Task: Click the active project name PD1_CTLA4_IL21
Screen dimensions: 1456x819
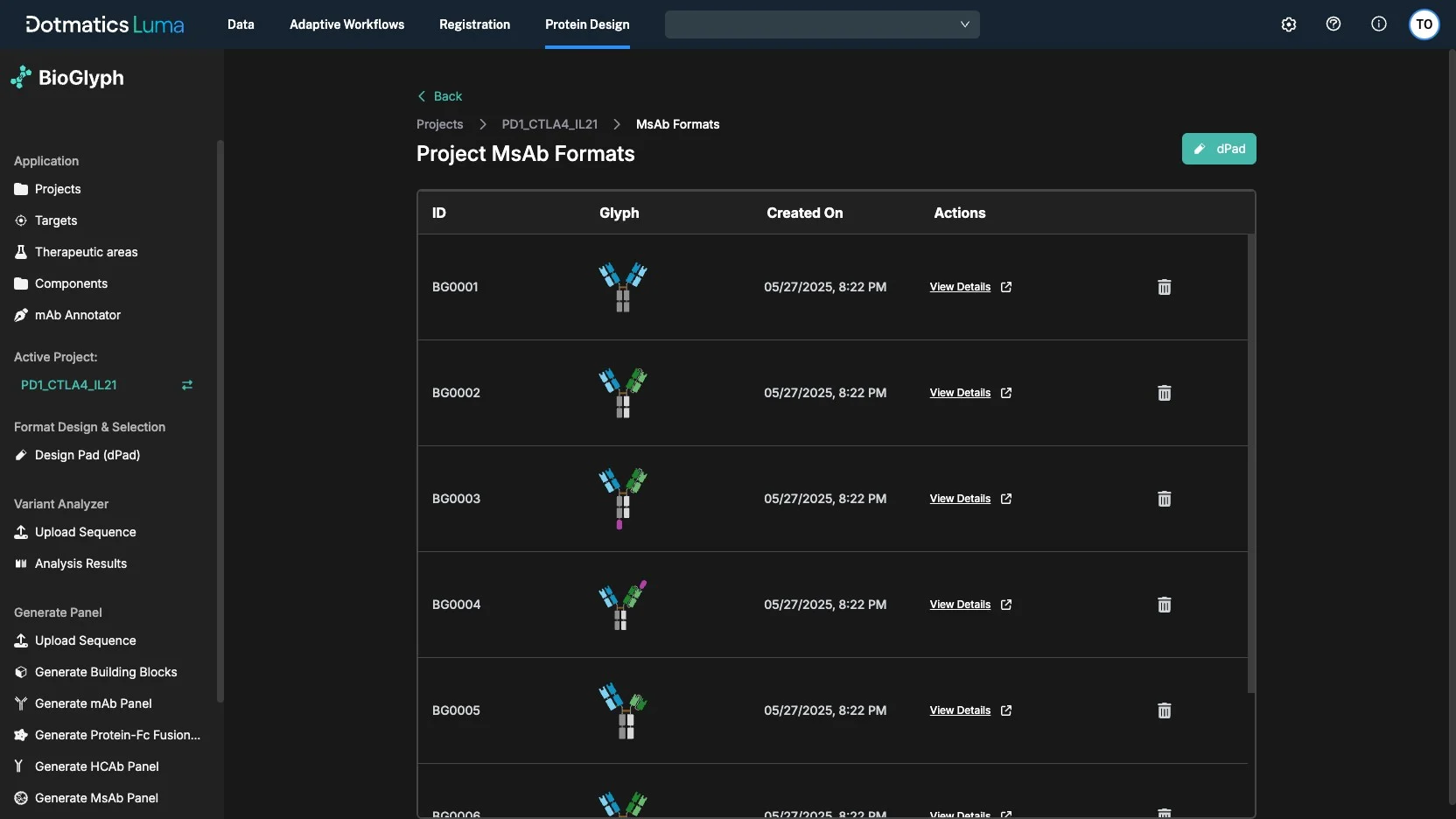Action: [69, 385]
